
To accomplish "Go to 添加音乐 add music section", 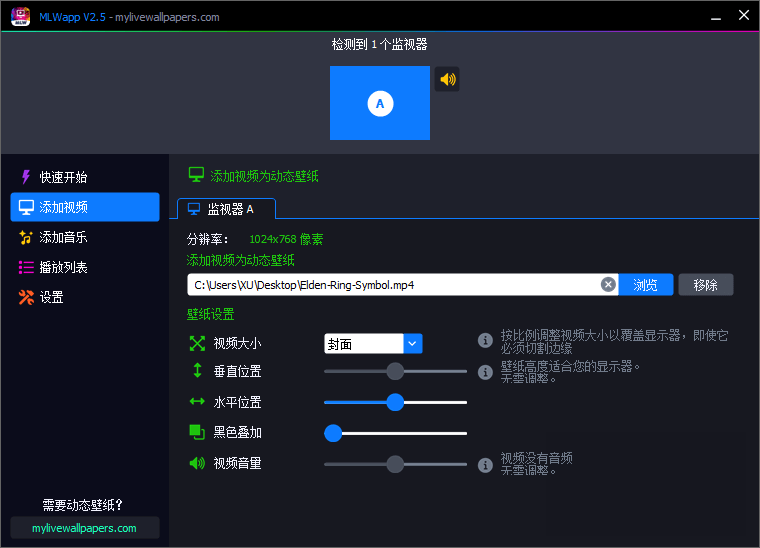I will [85, 237].
